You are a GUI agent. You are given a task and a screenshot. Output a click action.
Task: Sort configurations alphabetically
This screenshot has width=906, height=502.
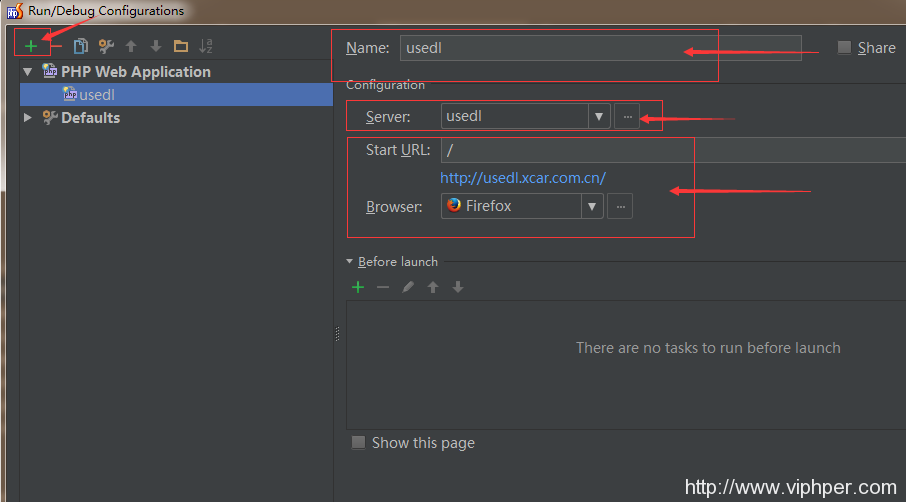tap(206, 46)
